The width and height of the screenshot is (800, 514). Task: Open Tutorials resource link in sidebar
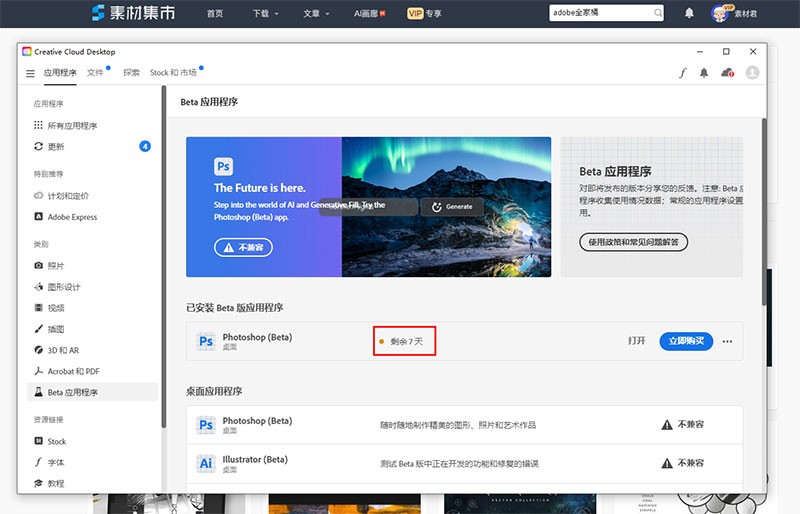pyautogui.click(x=49, y=483)
